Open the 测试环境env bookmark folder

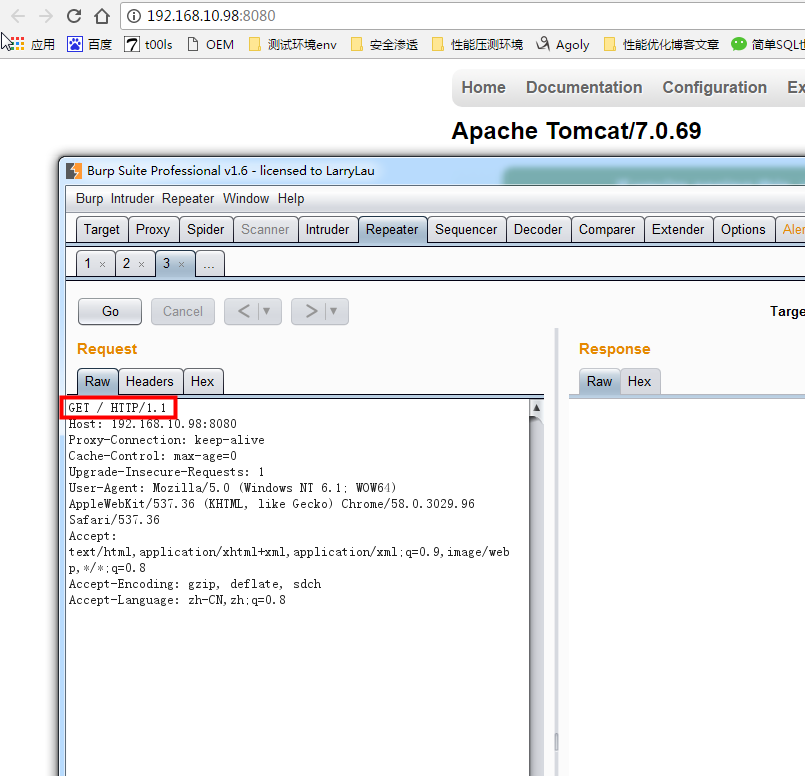292,45
